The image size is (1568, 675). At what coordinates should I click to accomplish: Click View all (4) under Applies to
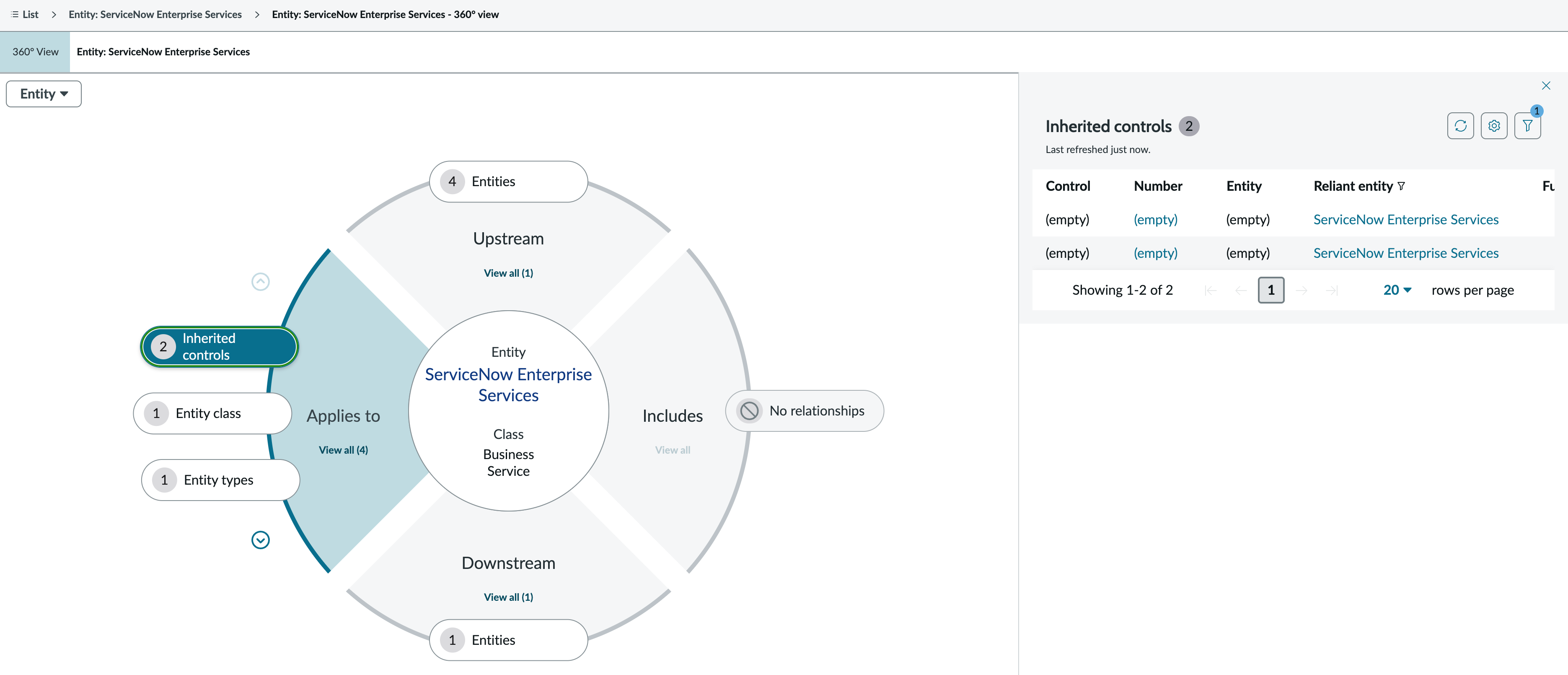343,450
